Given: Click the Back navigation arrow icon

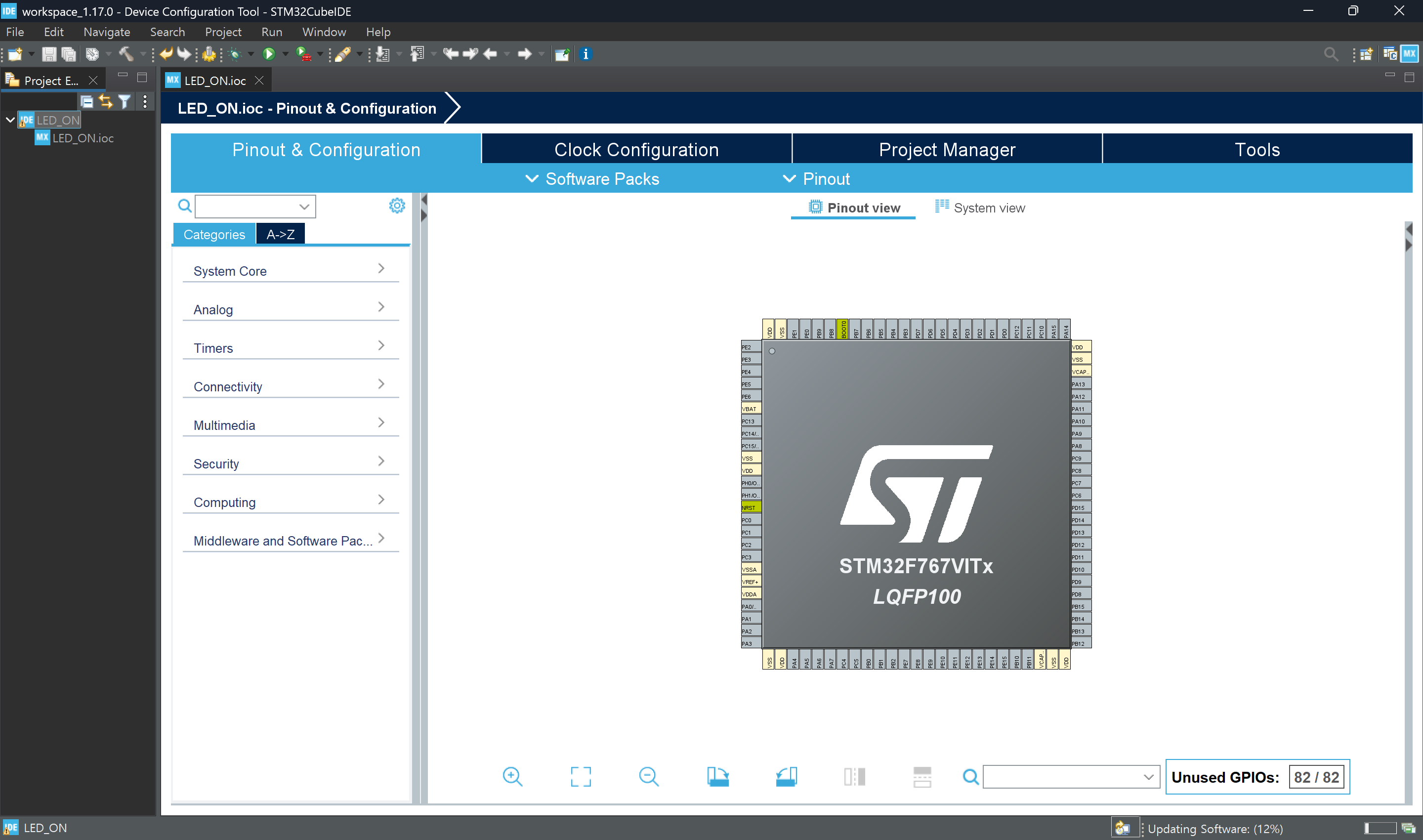Looking at the screenshot, I should [490, 54].
